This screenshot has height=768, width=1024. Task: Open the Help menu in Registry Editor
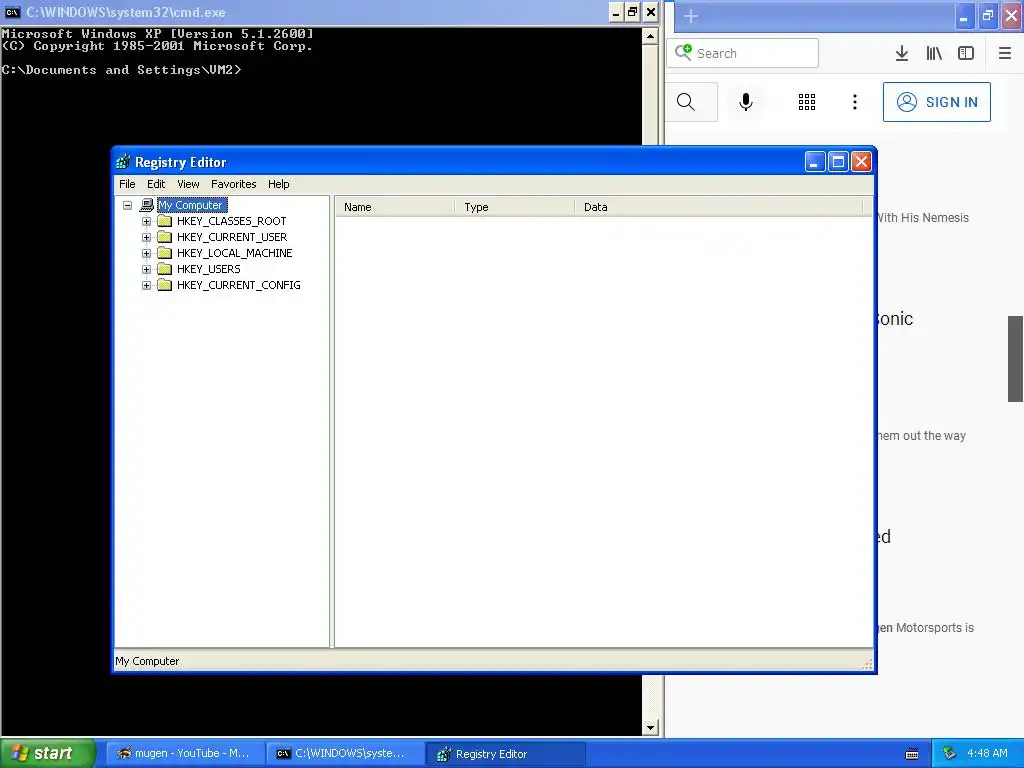(x=278, y=184)
